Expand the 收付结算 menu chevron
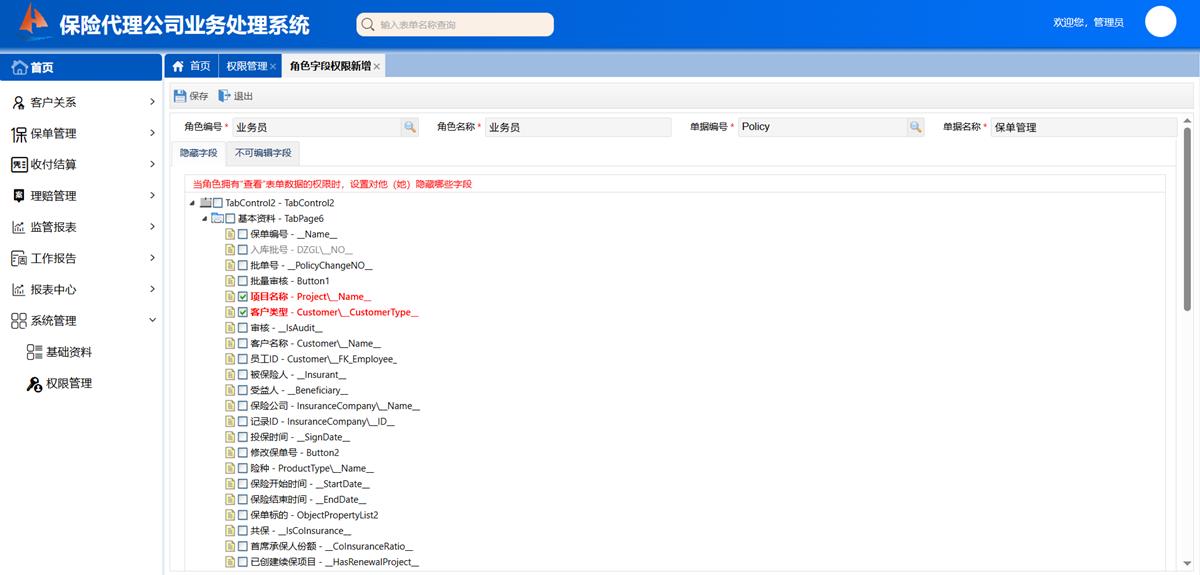Viewport: 1200px width, 575px height. (x=152, y=164)
